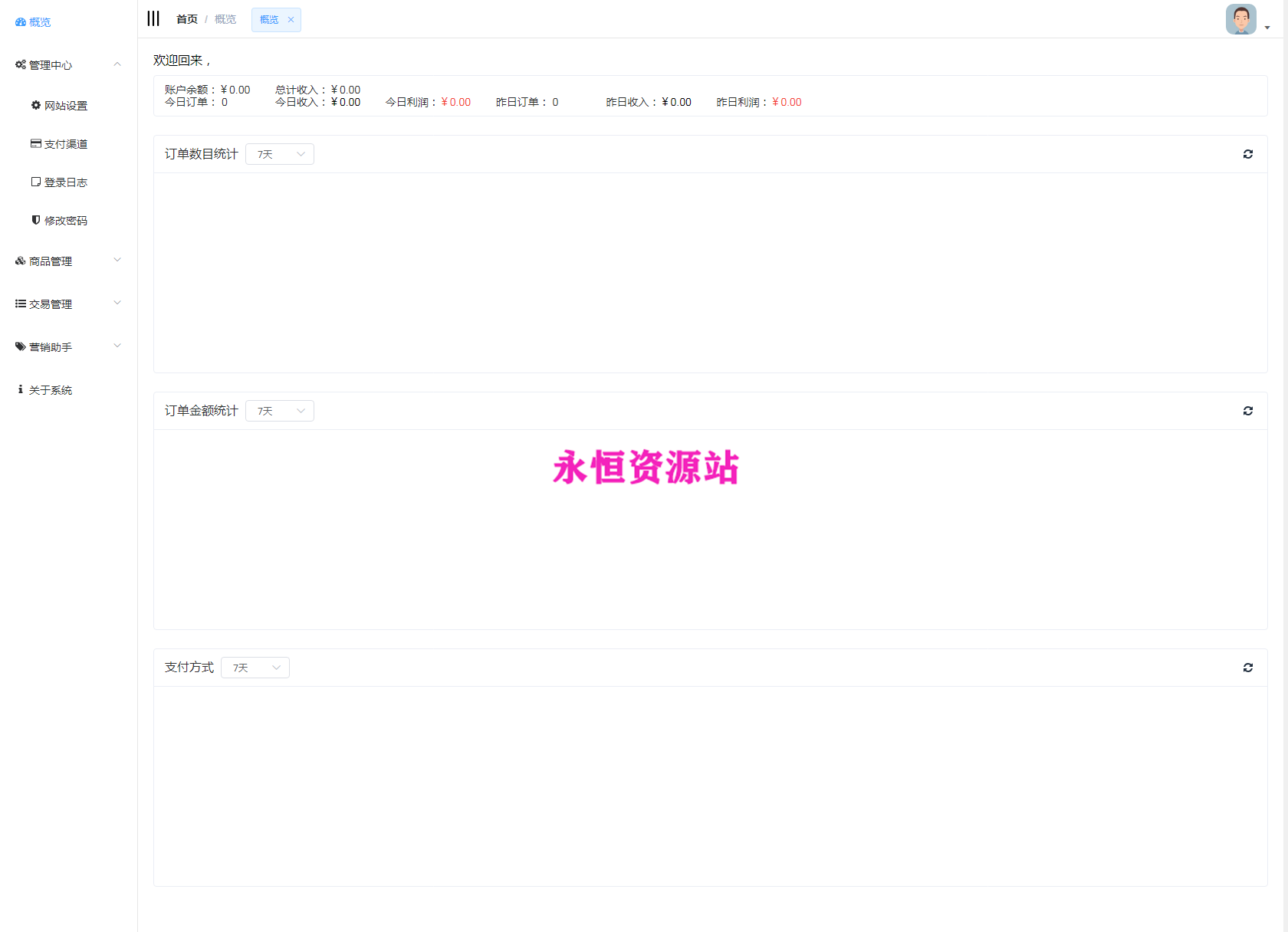
Task: Open 网站设置 from the sidebar
Action: point(65,106)
